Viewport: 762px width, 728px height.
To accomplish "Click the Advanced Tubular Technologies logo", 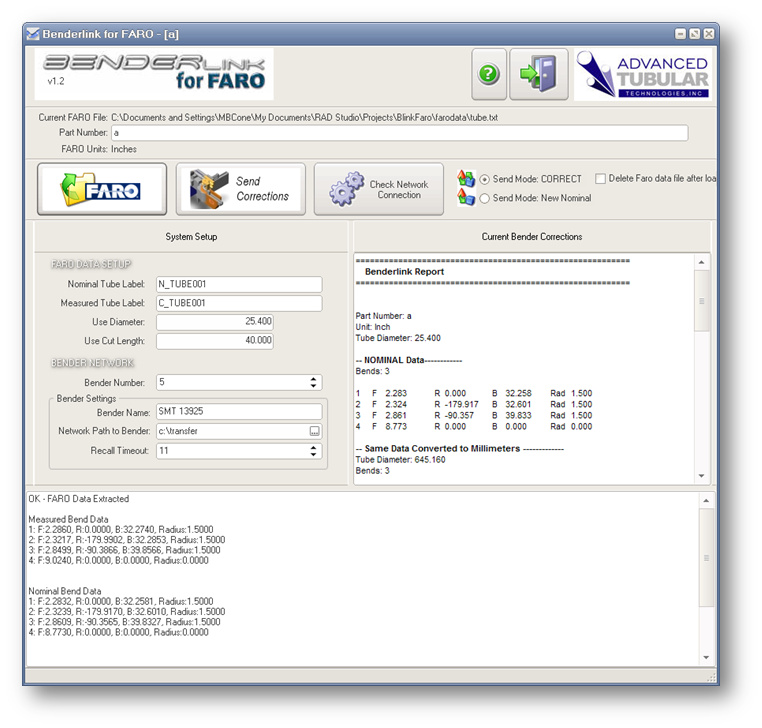I will coord(644,75).
